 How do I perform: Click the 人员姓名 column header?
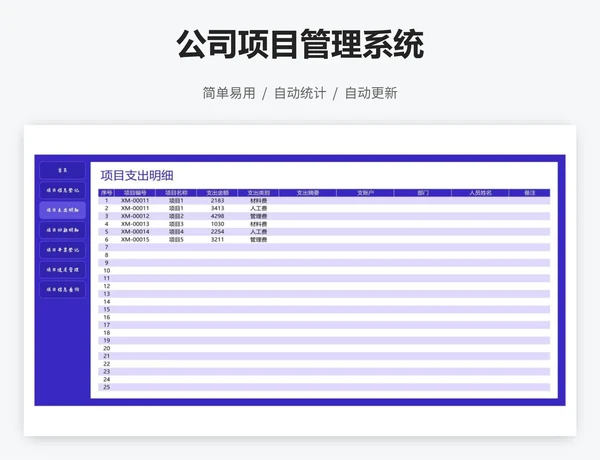(480, 193)
